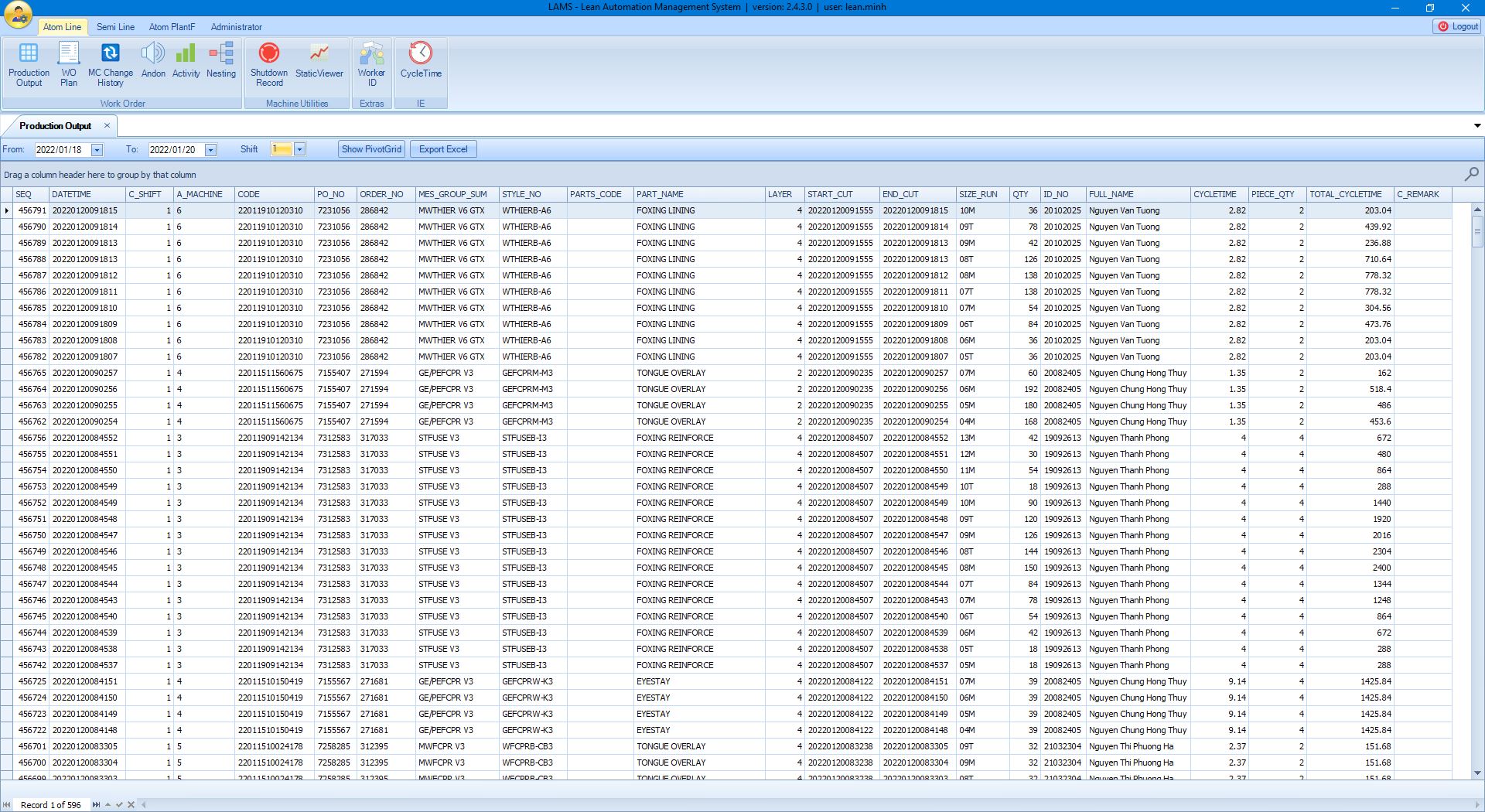Expand the To date dropdown
Screen dimensions: 1485x812
[x=210, y=150]
